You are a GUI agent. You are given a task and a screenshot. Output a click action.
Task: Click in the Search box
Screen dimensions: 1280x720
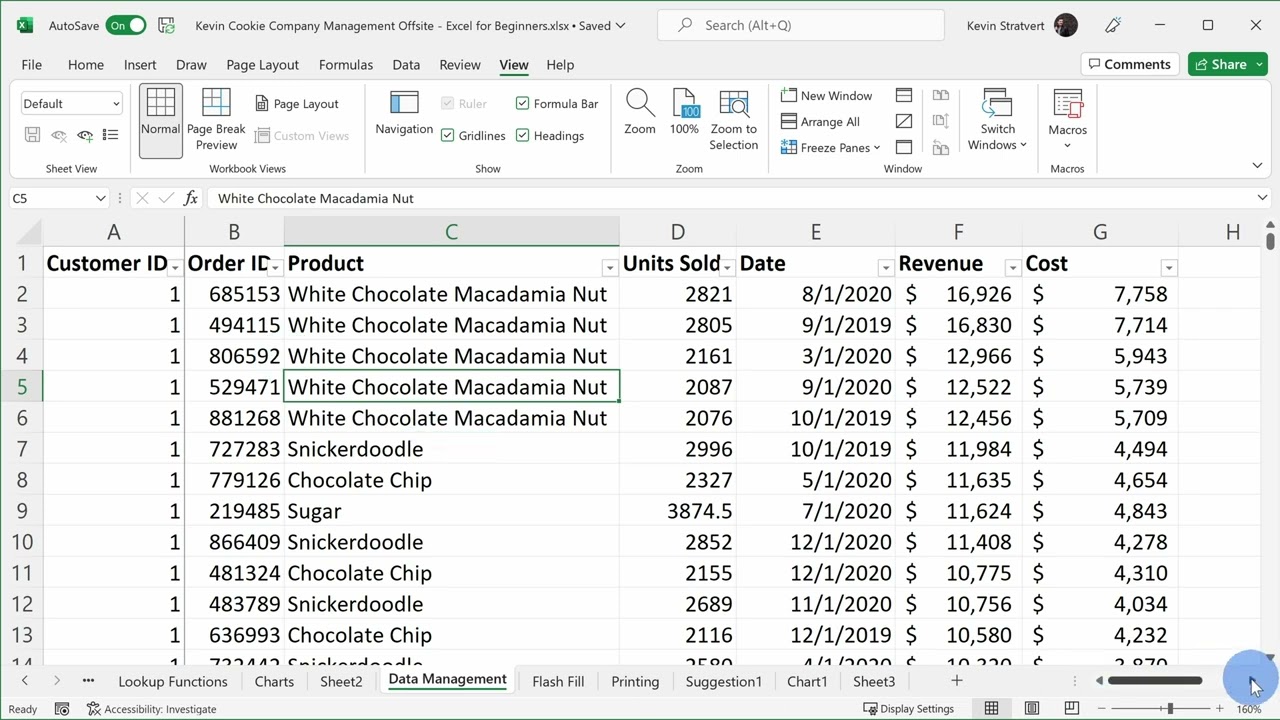click(x=800, y=25)
